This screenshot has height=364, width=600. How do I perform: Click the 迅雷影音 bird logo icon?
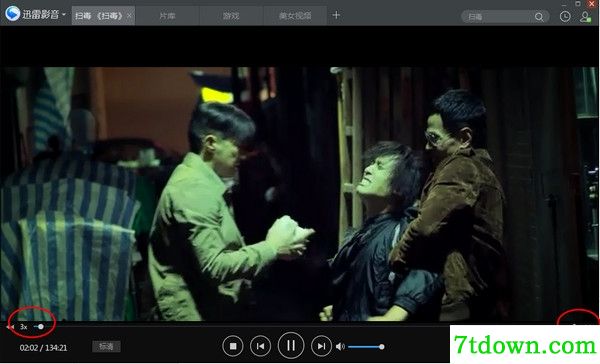12,14
